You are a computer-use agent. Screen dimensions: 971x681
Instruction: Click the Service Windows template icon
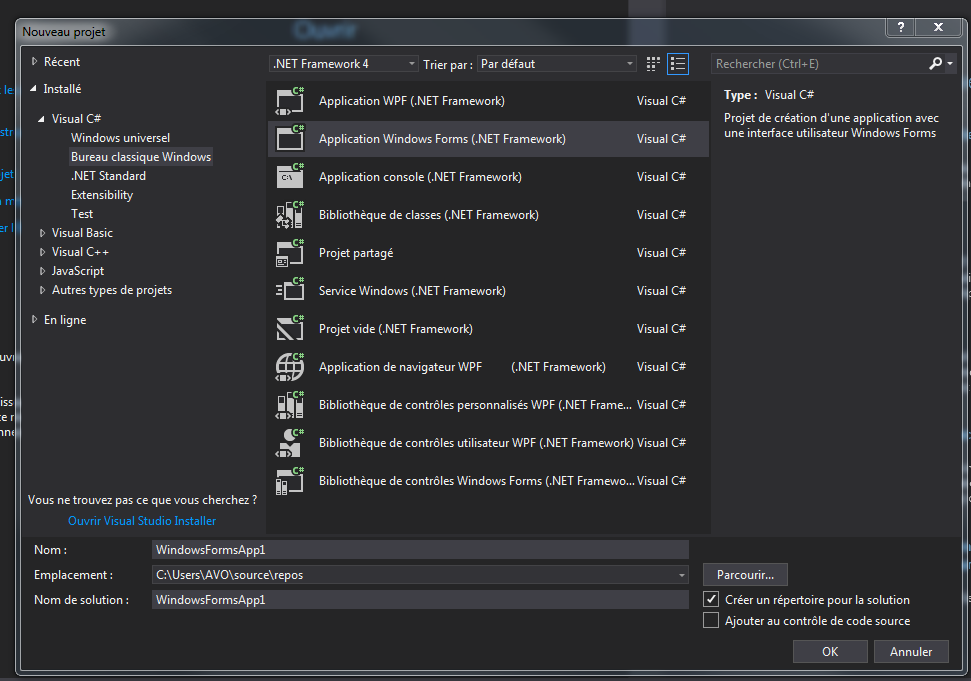click(x=290, y=290)
